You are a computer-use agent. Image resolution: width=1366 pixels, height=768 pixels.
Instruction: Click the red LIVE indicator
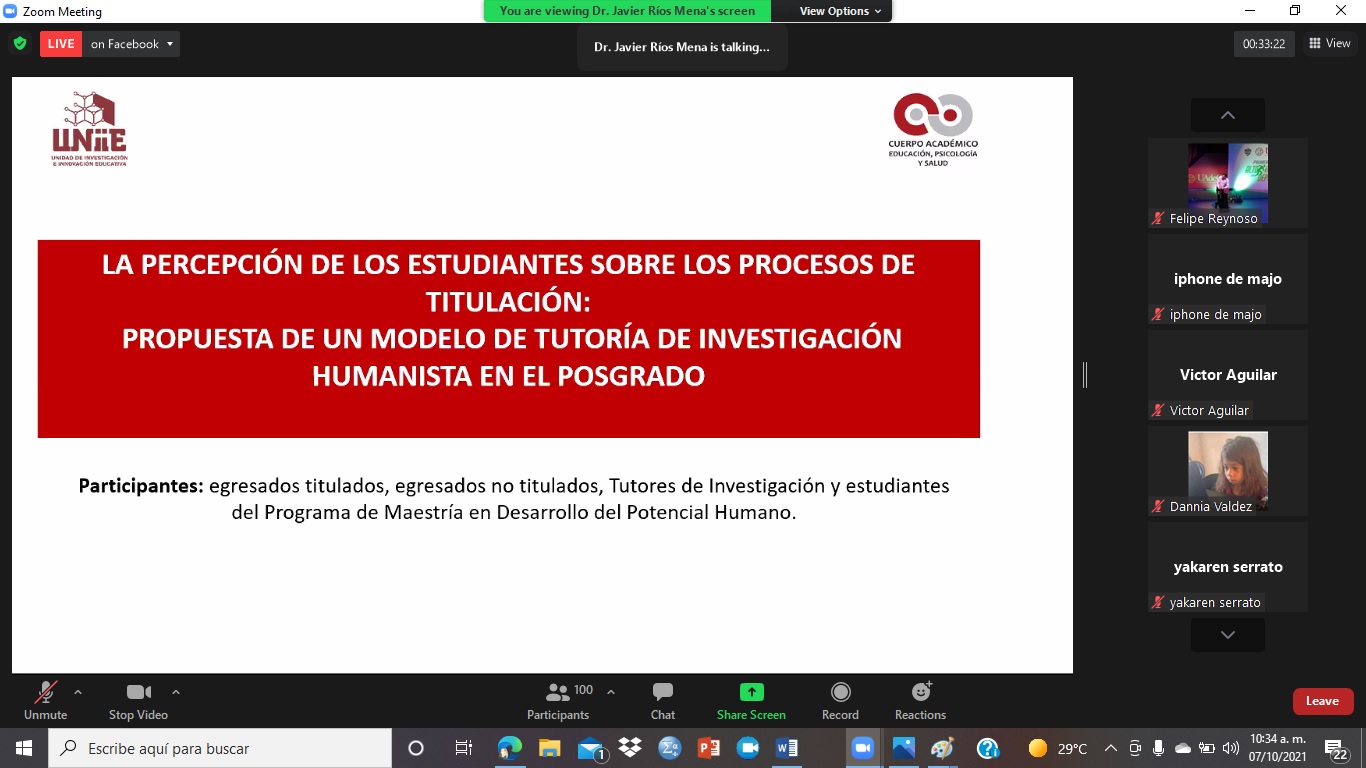[x=61, y=44]
